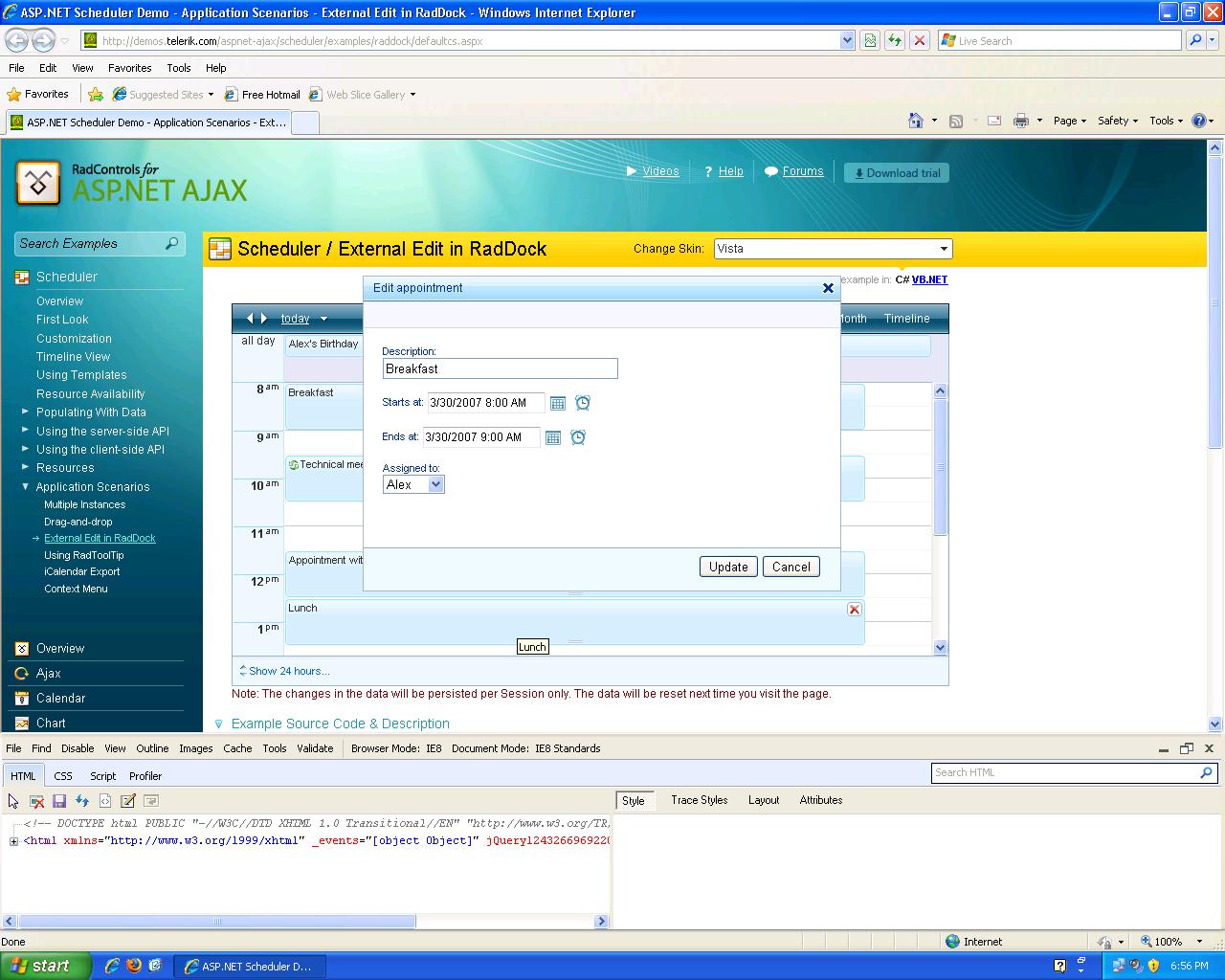1225x980 pixels.
Task: Expand the html node in DOM tree
Action: click(x=13, y=841)
